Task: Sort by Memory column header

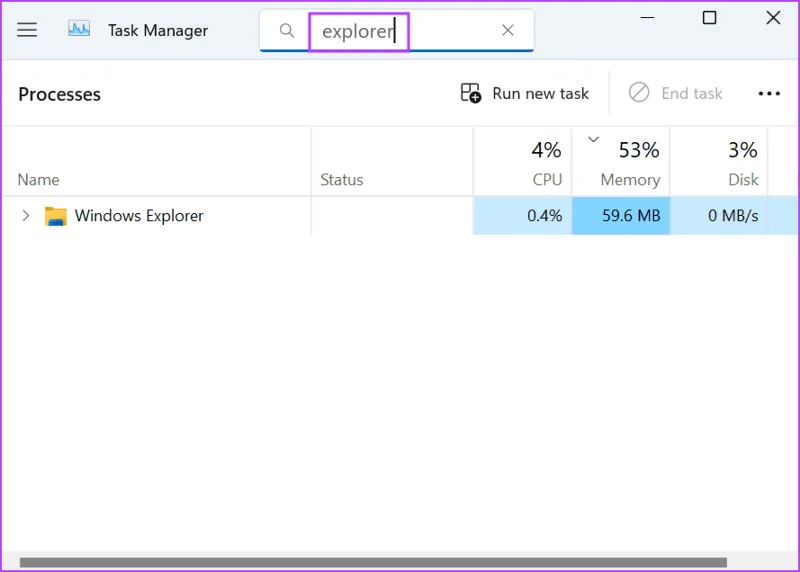Action: pos(620,162)
